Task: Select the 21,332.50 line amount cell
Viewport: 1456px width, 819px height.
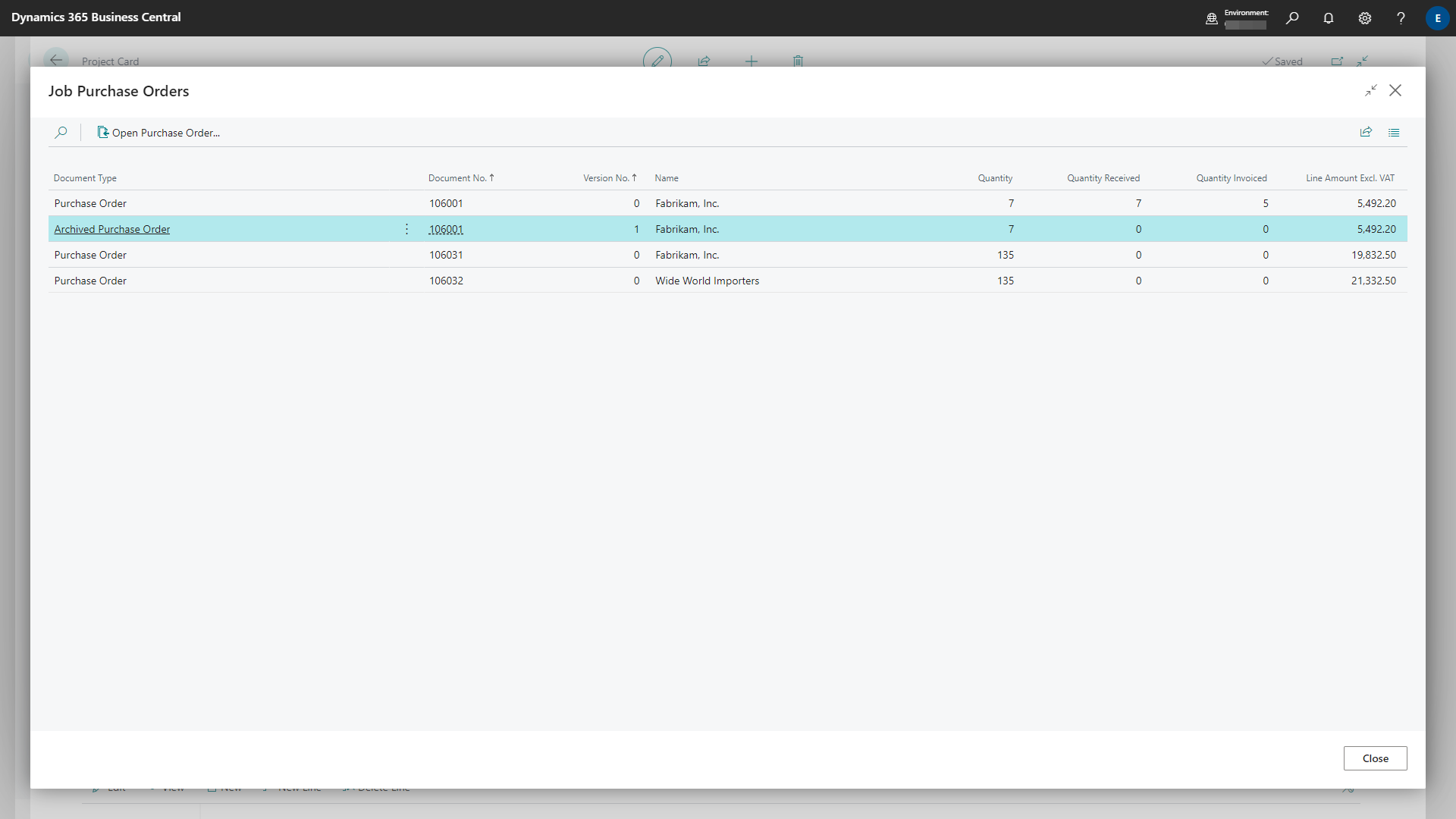Action: tap(1373, 281)
